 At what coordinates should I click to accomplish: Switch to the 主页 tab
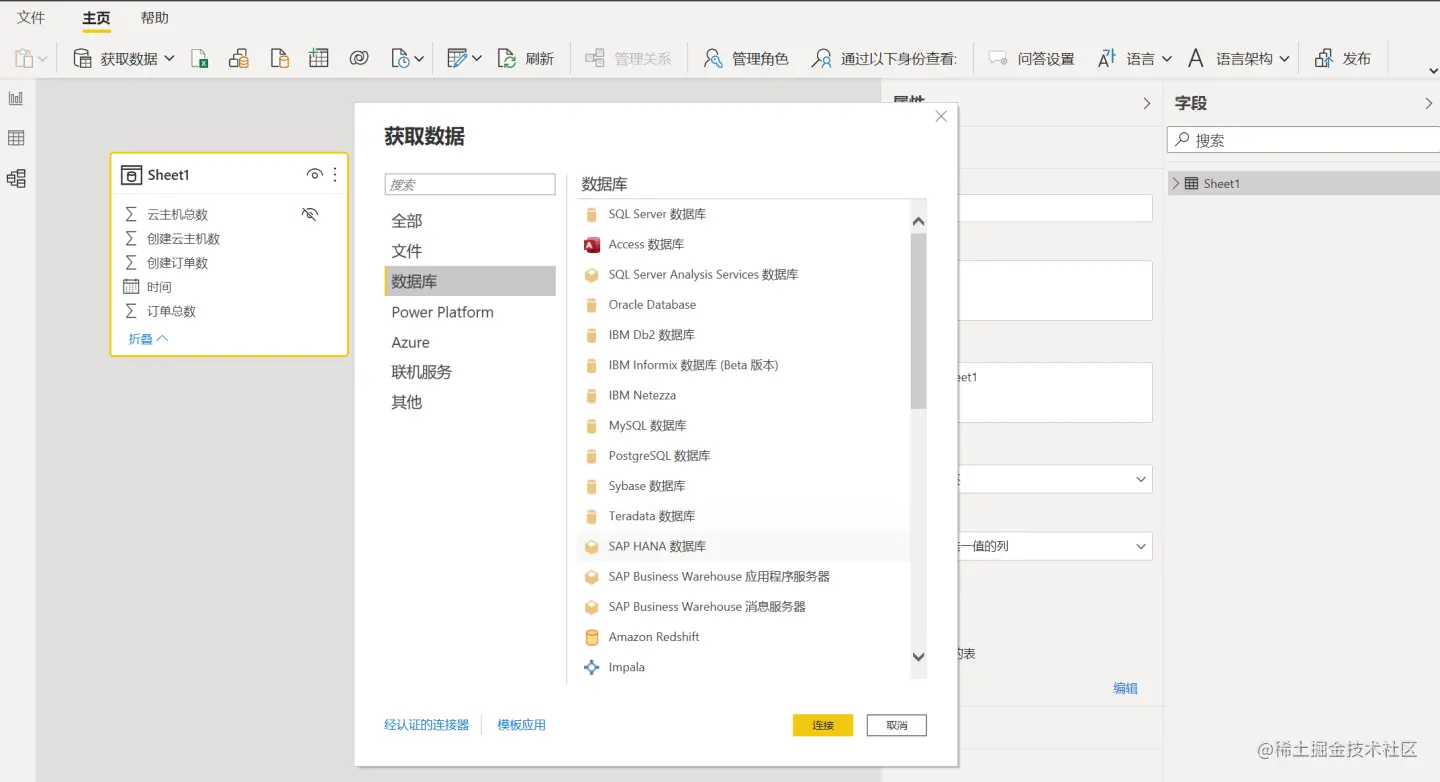[96, 18]
